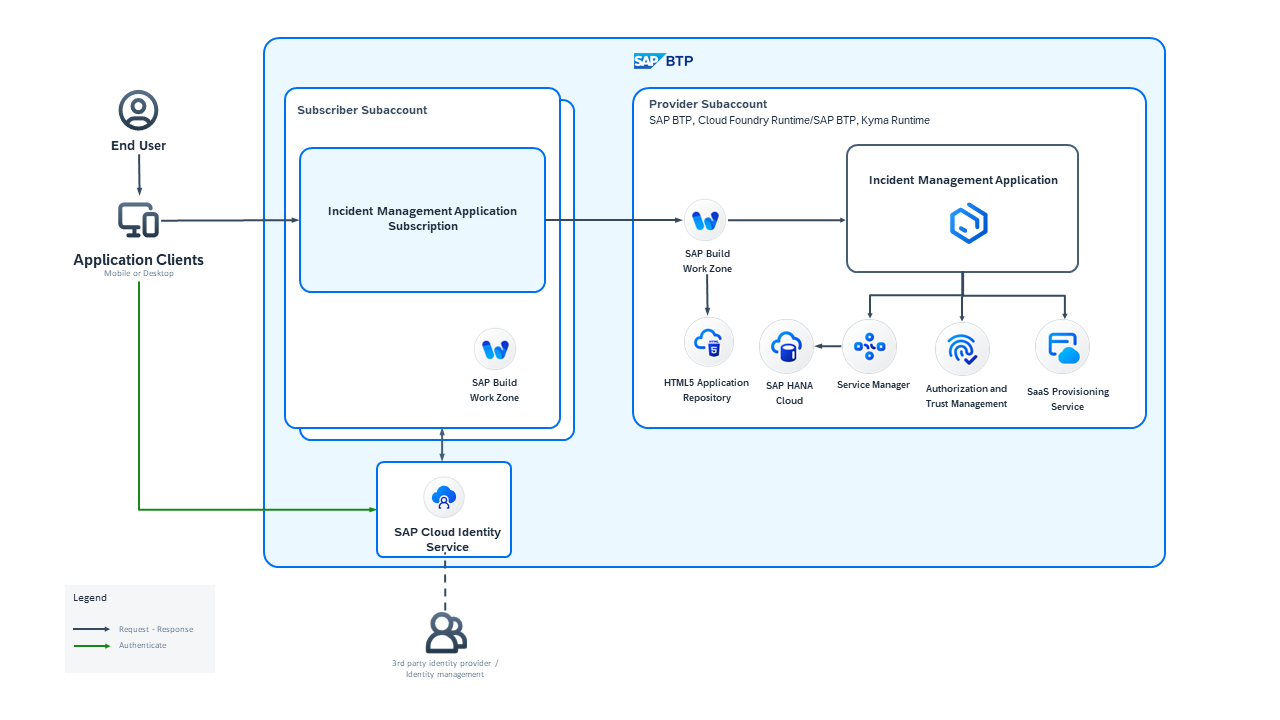Screen dimensions: 1280x720
Task: Select the SAP Build Work Zone icon in Provider Subaccount
Action: [x=705, y=220]
